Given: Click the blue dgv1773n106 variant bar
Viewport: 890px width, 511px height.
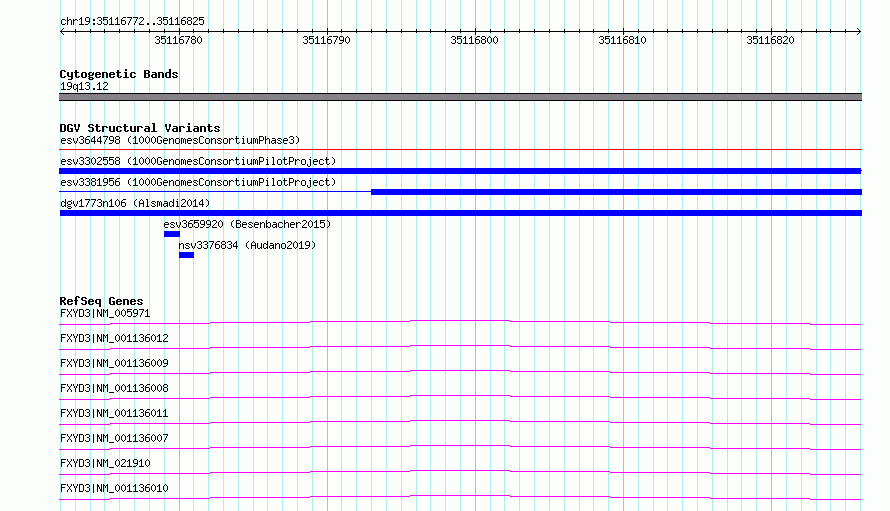Looking at the screenshot, I should coord(460,213).
